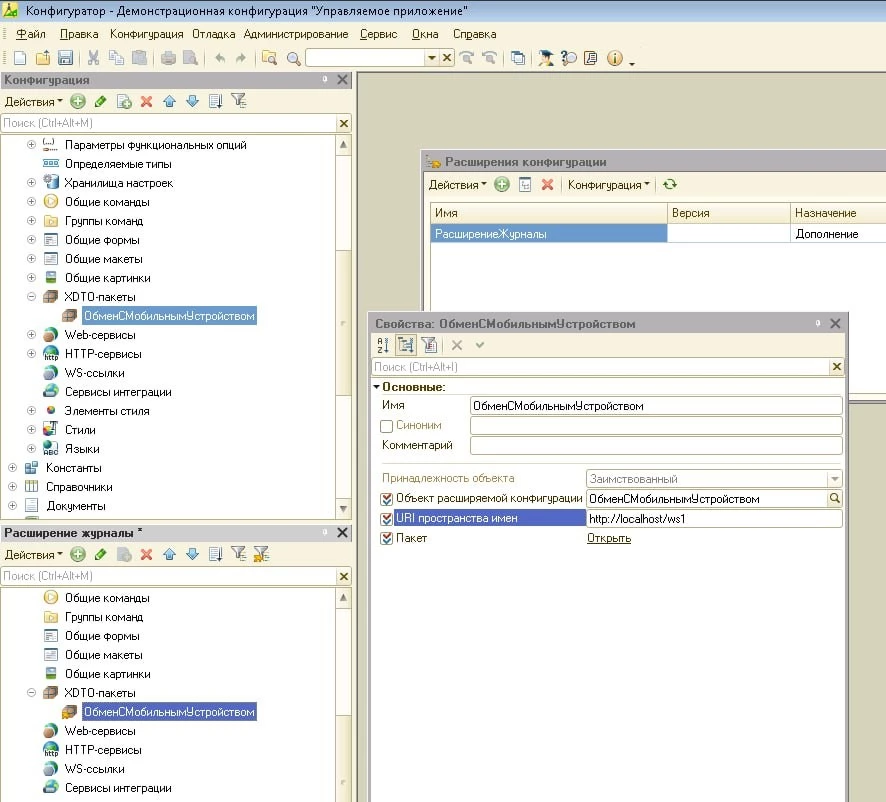Click the pencil edit icon in Конфигурация panel
The image size is (886, 802).
100,101
